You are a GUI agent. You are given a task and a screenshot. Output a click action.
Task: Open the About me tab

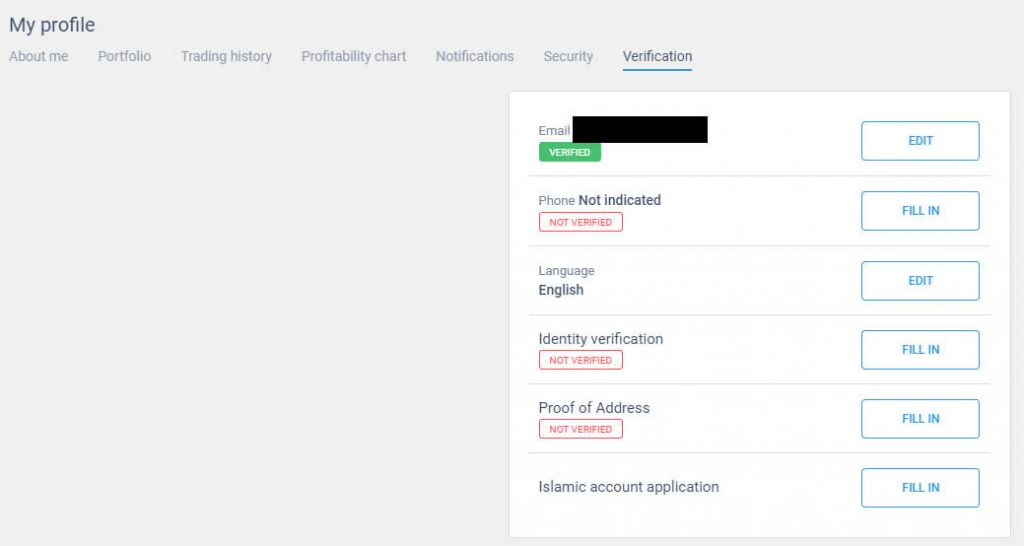coord(39,56)
